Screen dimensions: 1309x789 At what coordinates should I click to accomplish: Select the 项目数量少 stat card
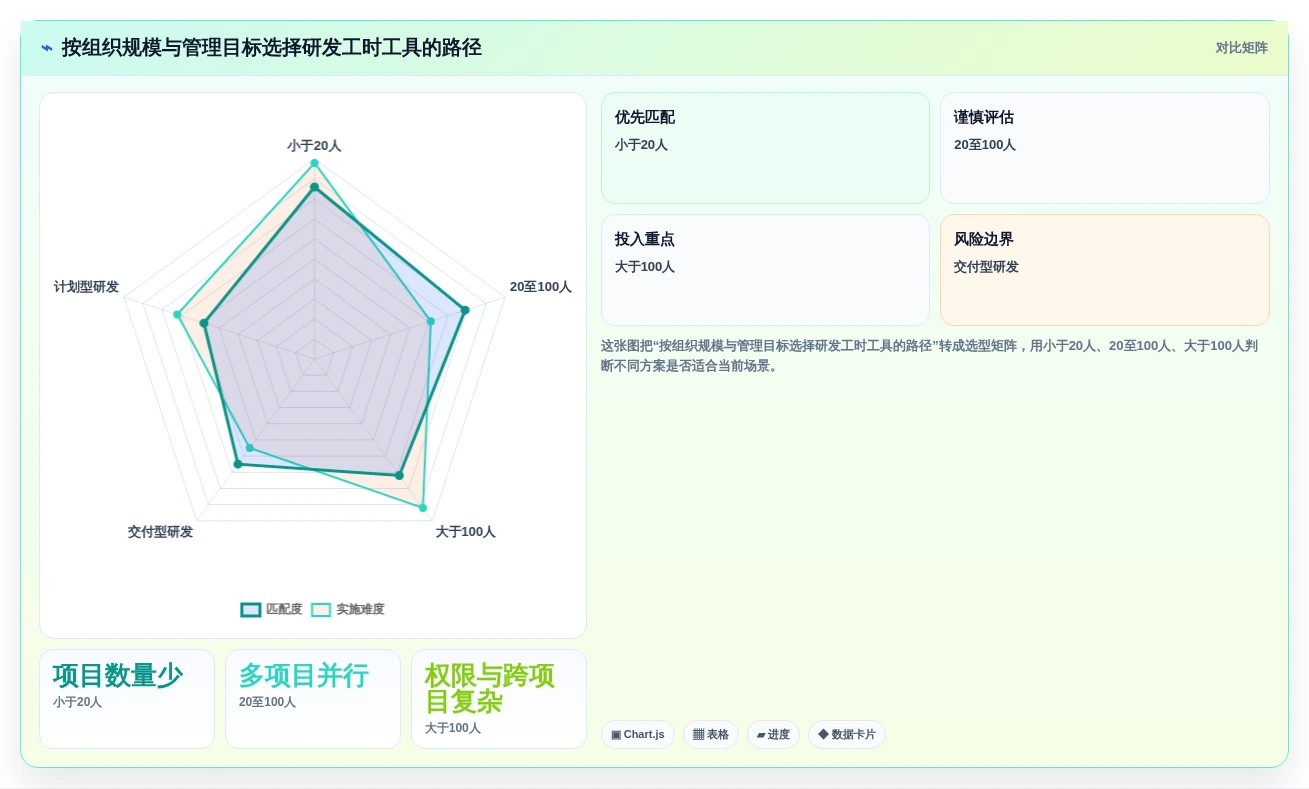[127, 699]
